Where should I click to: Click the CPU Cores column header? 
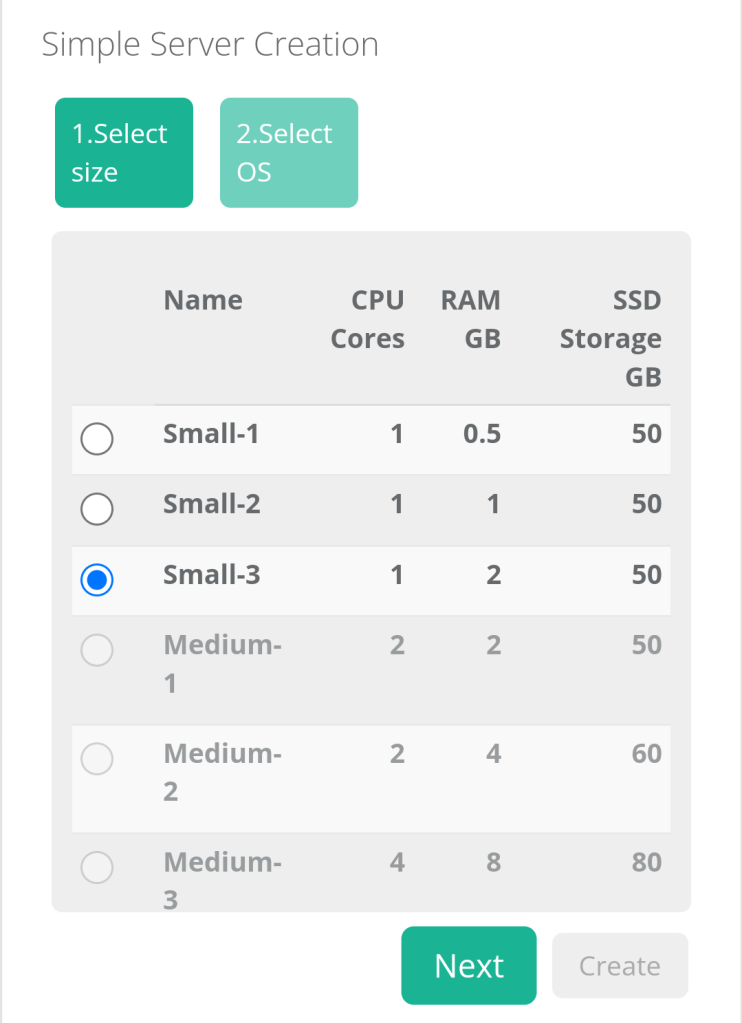[x=368, y=320]
